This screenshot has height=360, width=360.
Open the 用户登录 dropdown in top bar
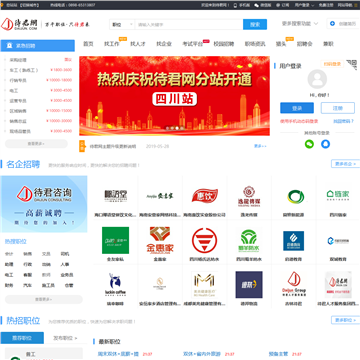coord(304,5)
